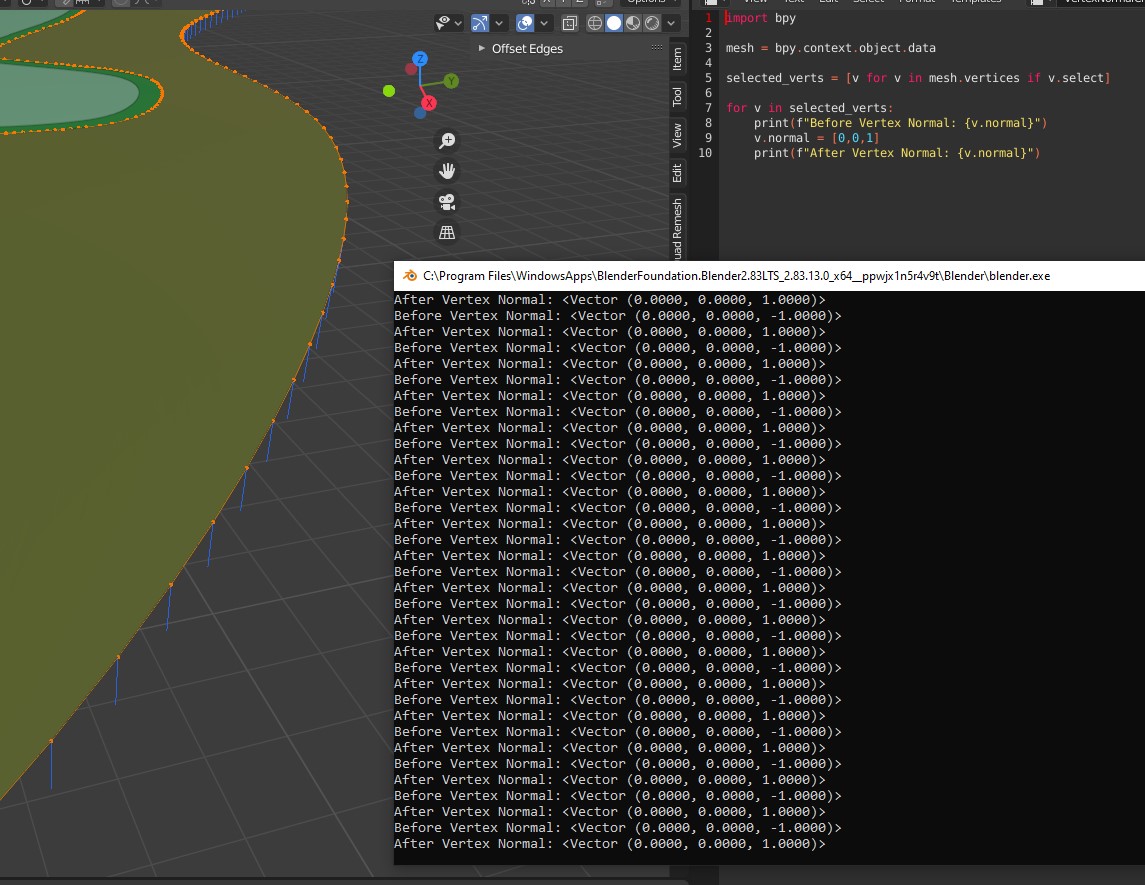Image resolution: width=1145 pixels, height=885 pixels.
Task: Toggle the Show Gizmo button
Action: (x=480, y=23)
